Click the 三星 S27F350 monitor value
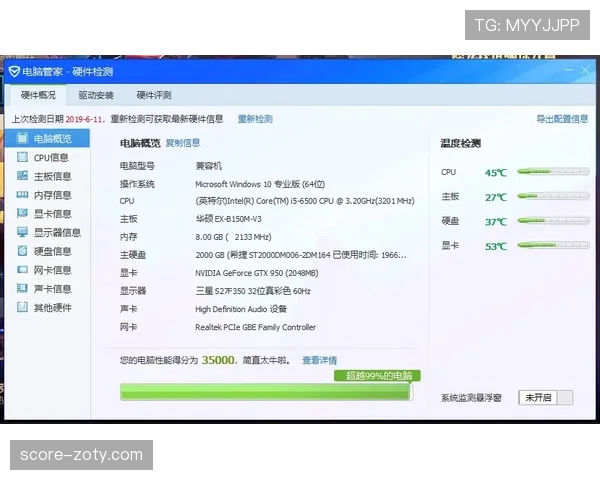The image size is (600, 480). coord(253,291)
